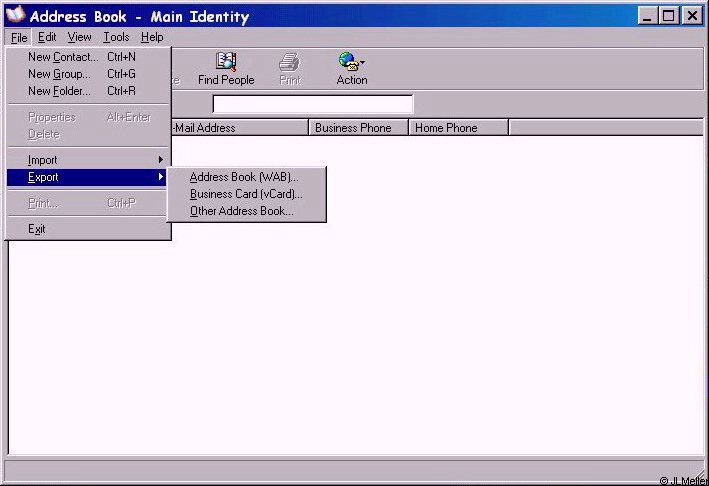Expand the Export submenu arrow

click(160, 178)
